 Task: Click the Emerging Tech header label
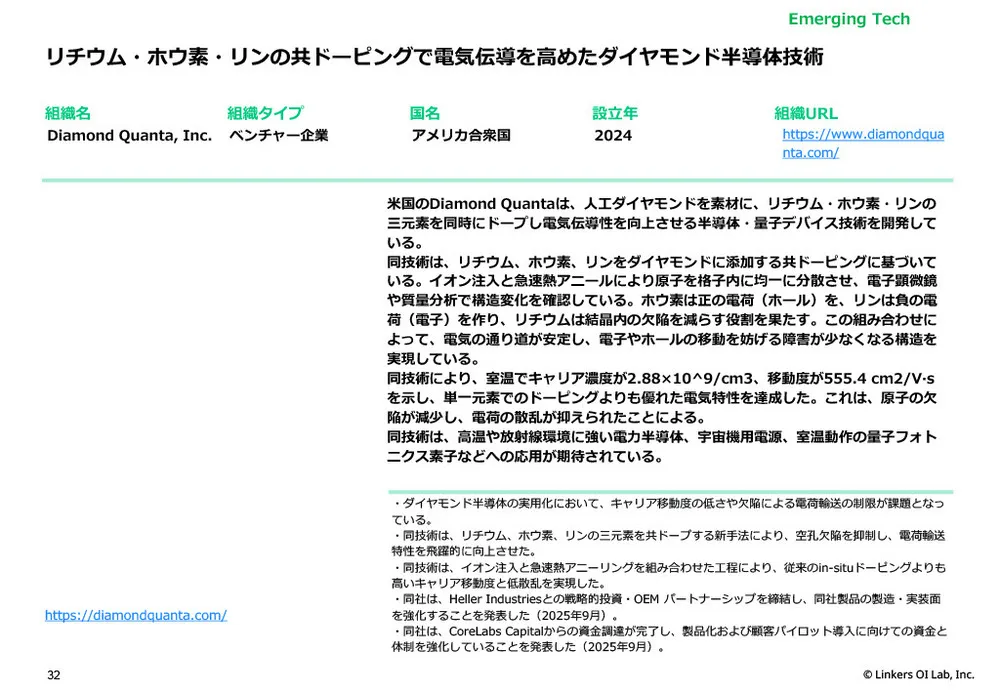point(848,19)
